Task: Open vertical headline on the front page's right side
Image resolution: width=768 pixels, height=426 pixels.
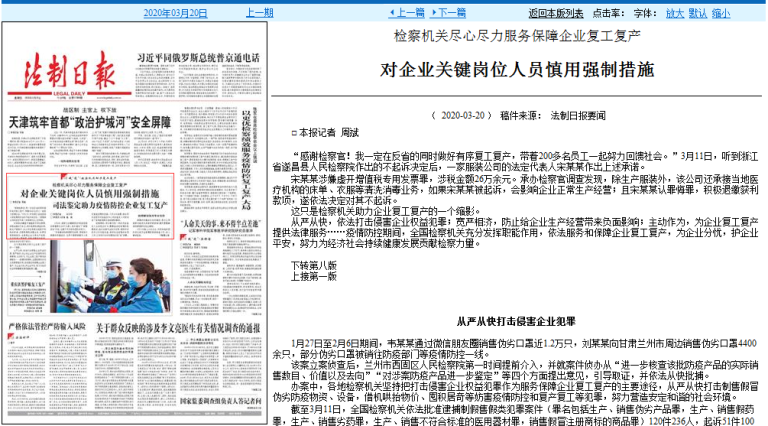Action: point(246,159)
